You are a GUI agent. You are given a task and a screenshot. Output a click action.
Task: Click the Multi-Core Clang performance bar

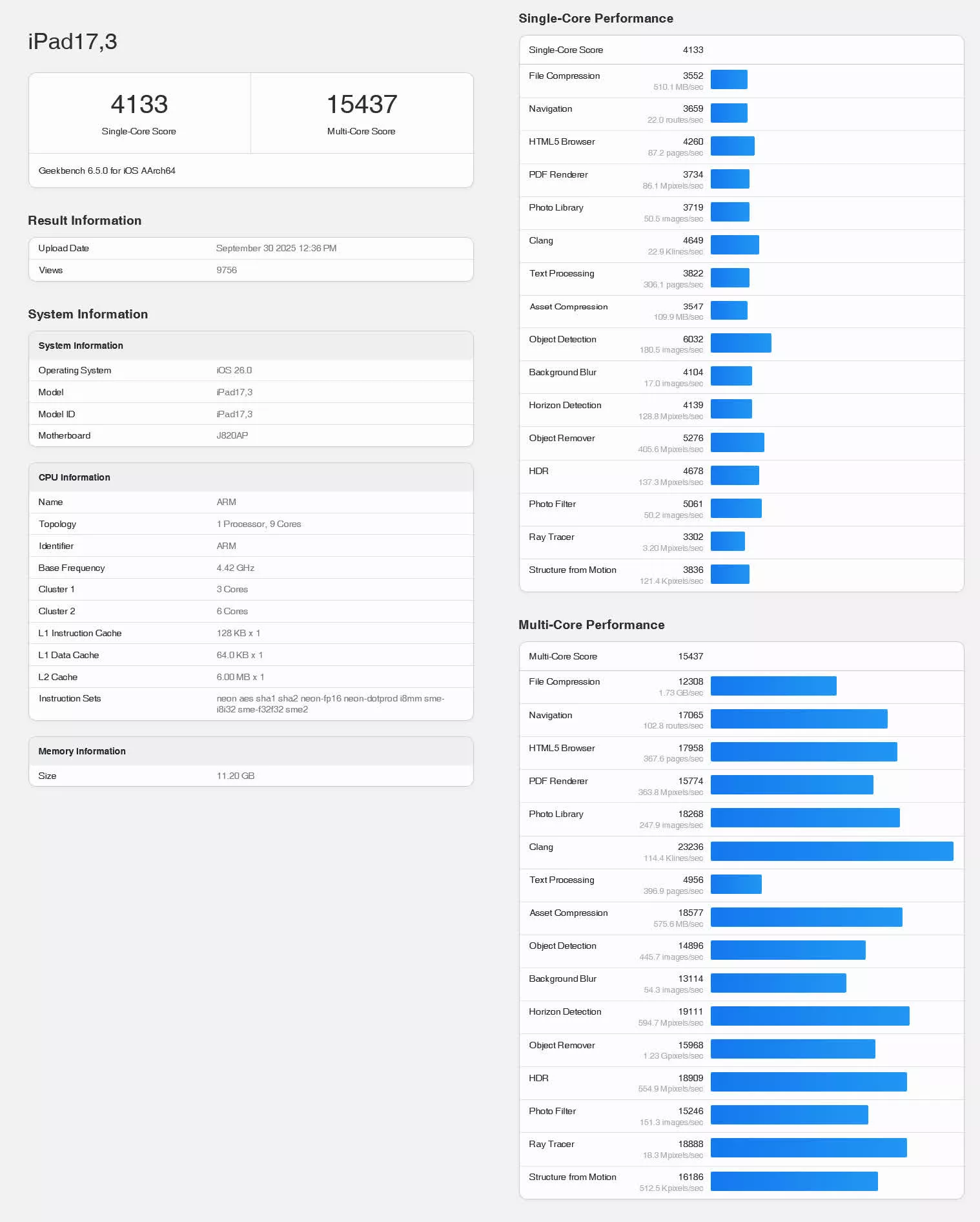832,851
